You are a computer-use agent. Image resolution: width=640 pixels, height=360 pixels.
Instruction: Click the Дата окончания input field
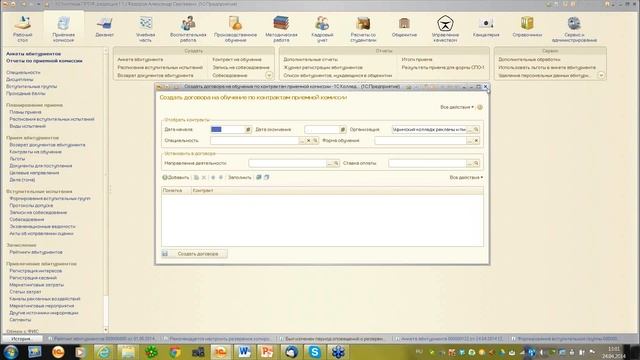322,129
